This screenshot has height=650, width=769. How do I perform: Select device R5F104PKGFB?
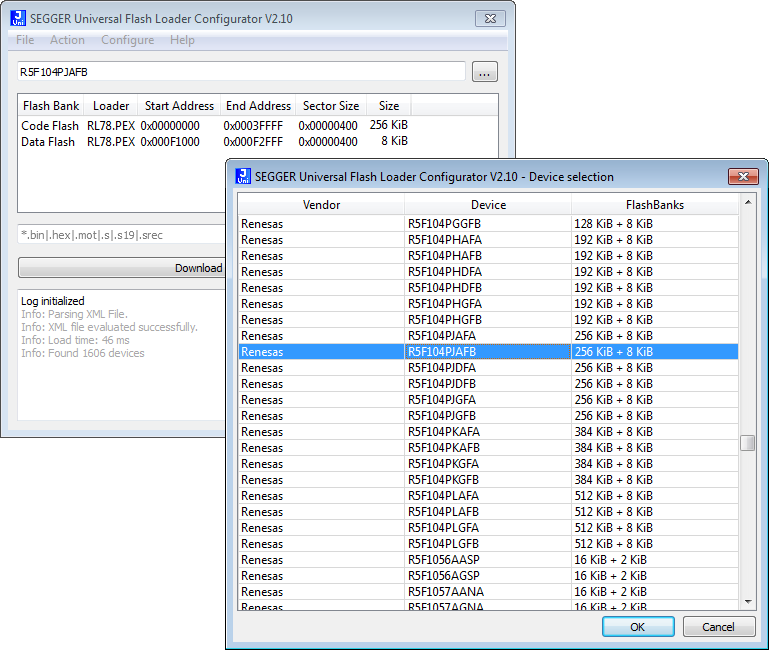488,480
